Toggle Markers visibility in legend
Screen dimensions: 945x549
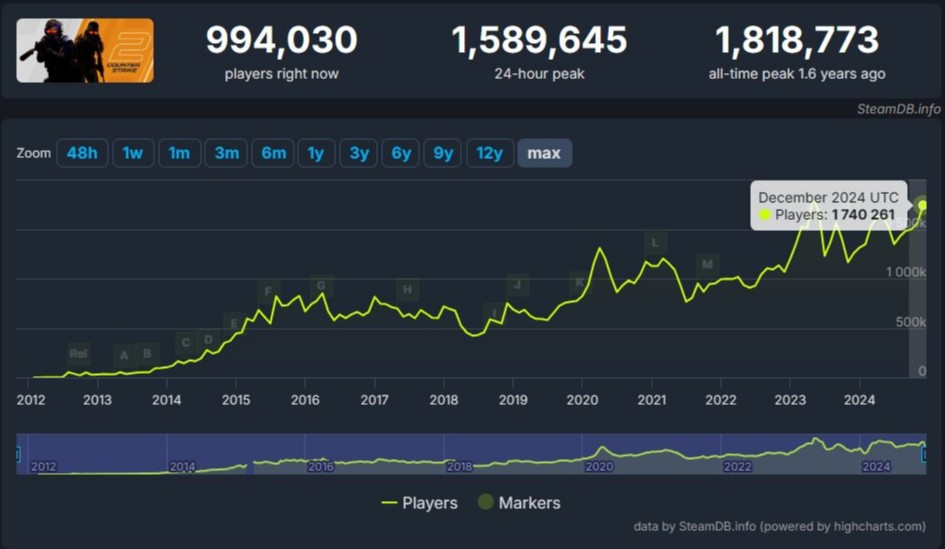point(518,503)
